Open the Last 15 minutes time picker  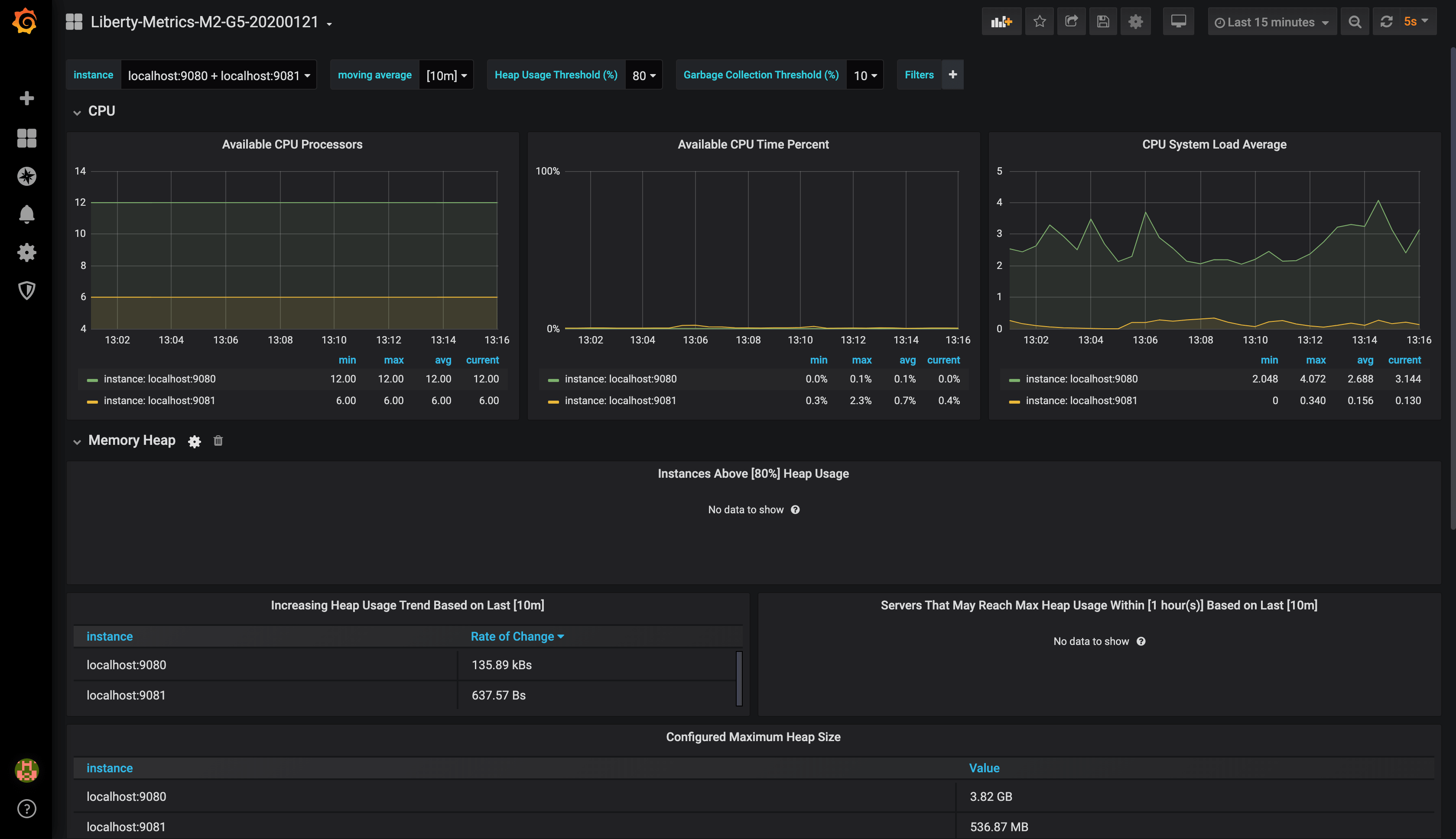pos(1271,22)
